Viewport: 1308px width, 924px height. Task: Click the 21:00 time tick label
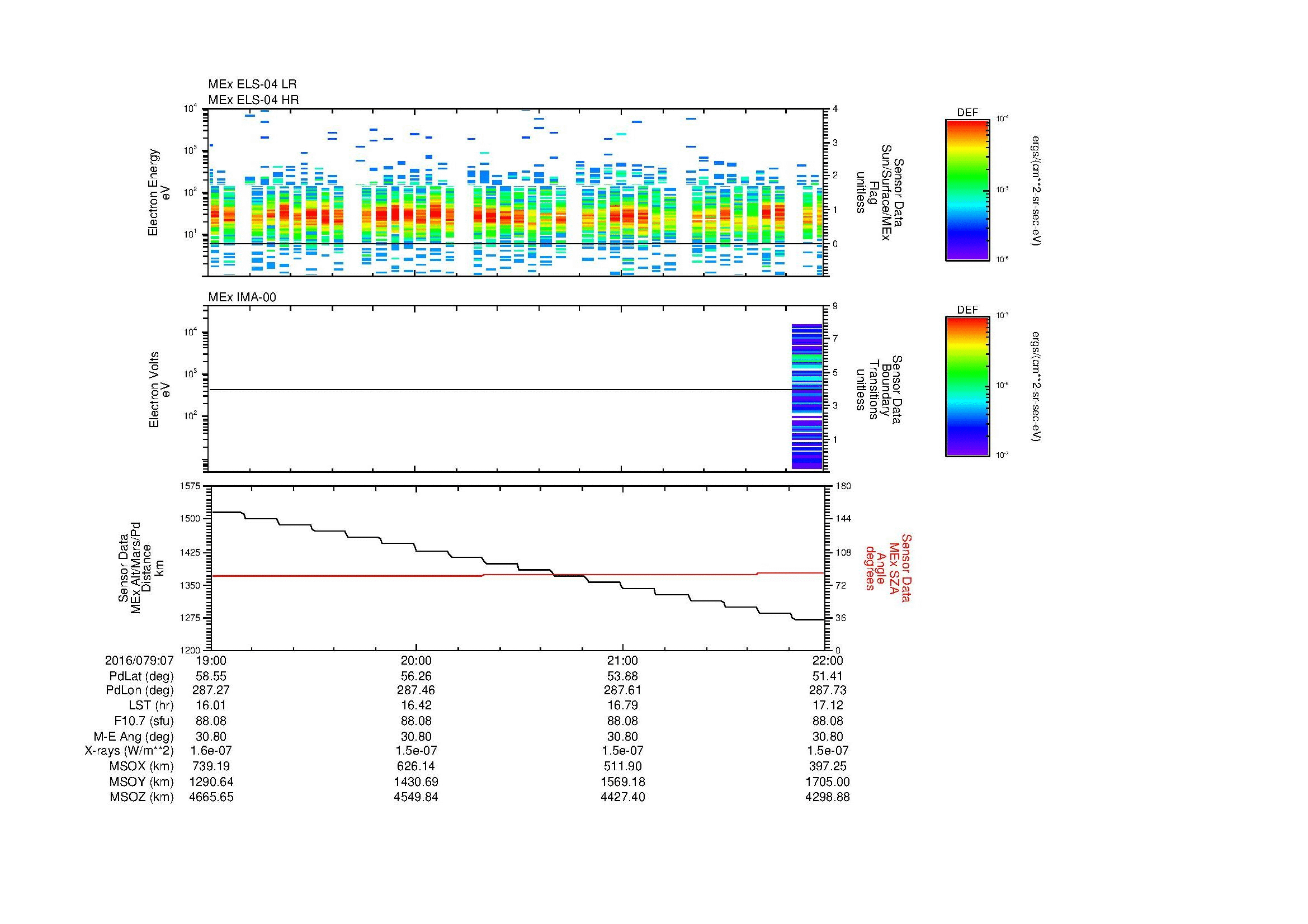[622, 661]
